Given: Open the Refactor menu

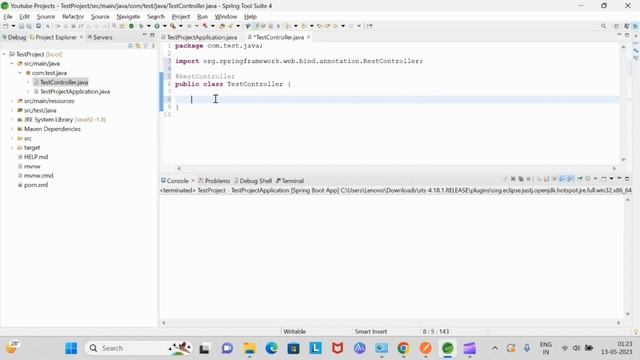Looking at the screenshot, I should point(73,17).
